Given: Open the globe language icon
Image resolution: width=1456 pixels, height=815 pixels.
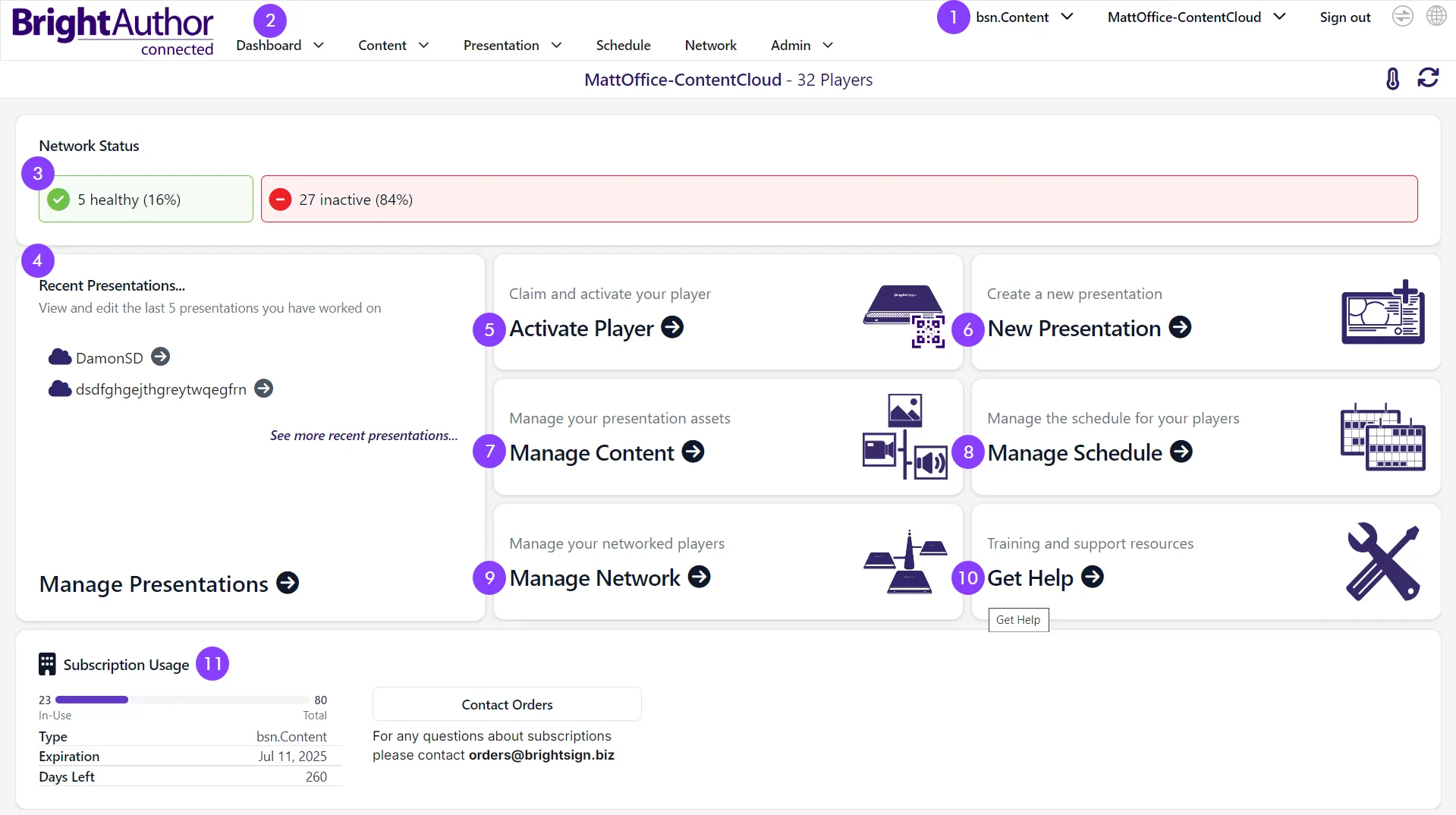Looking at the screenshot, I should [1436, 16].
